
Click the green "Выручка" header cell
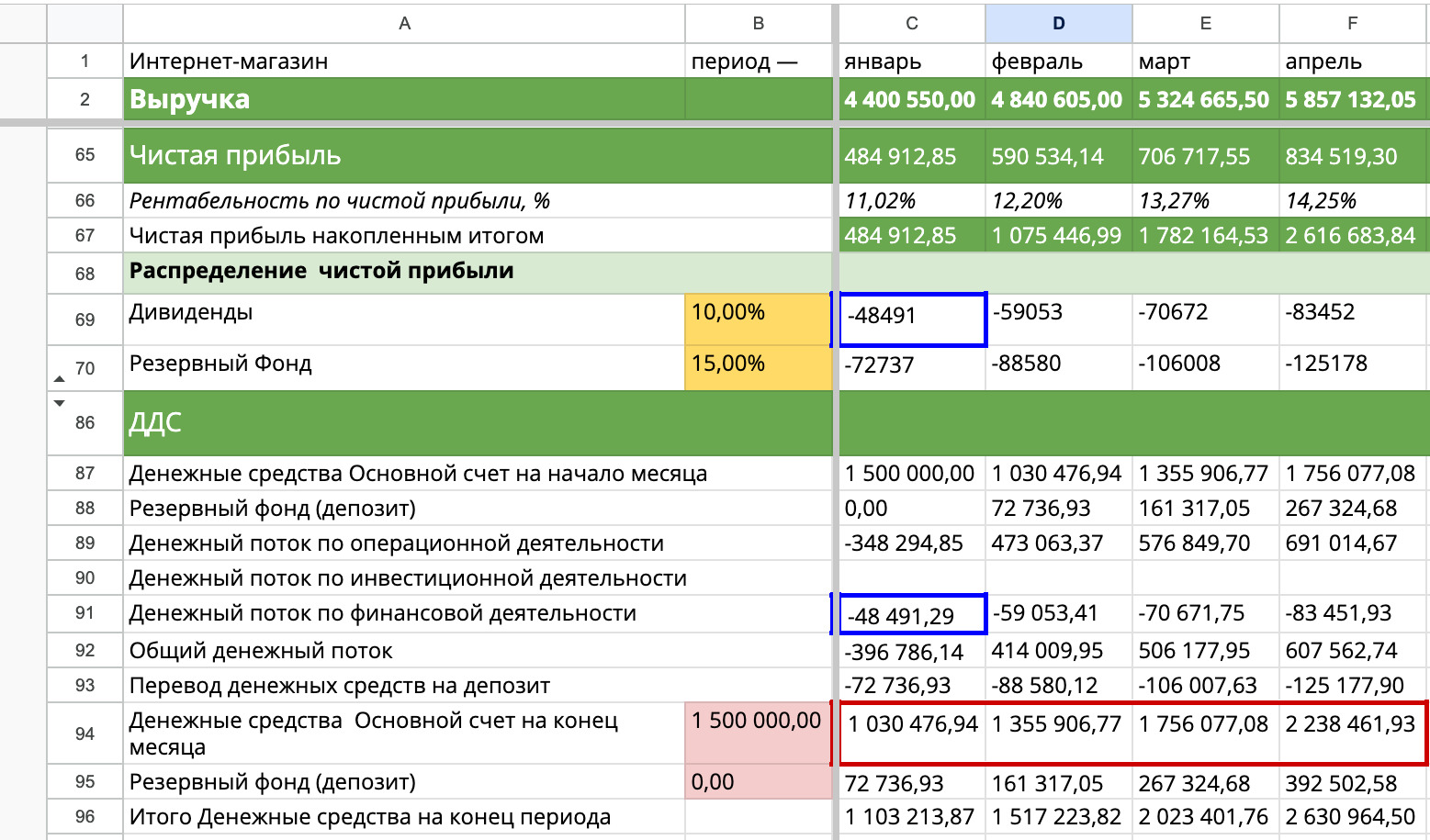(404, 99)
